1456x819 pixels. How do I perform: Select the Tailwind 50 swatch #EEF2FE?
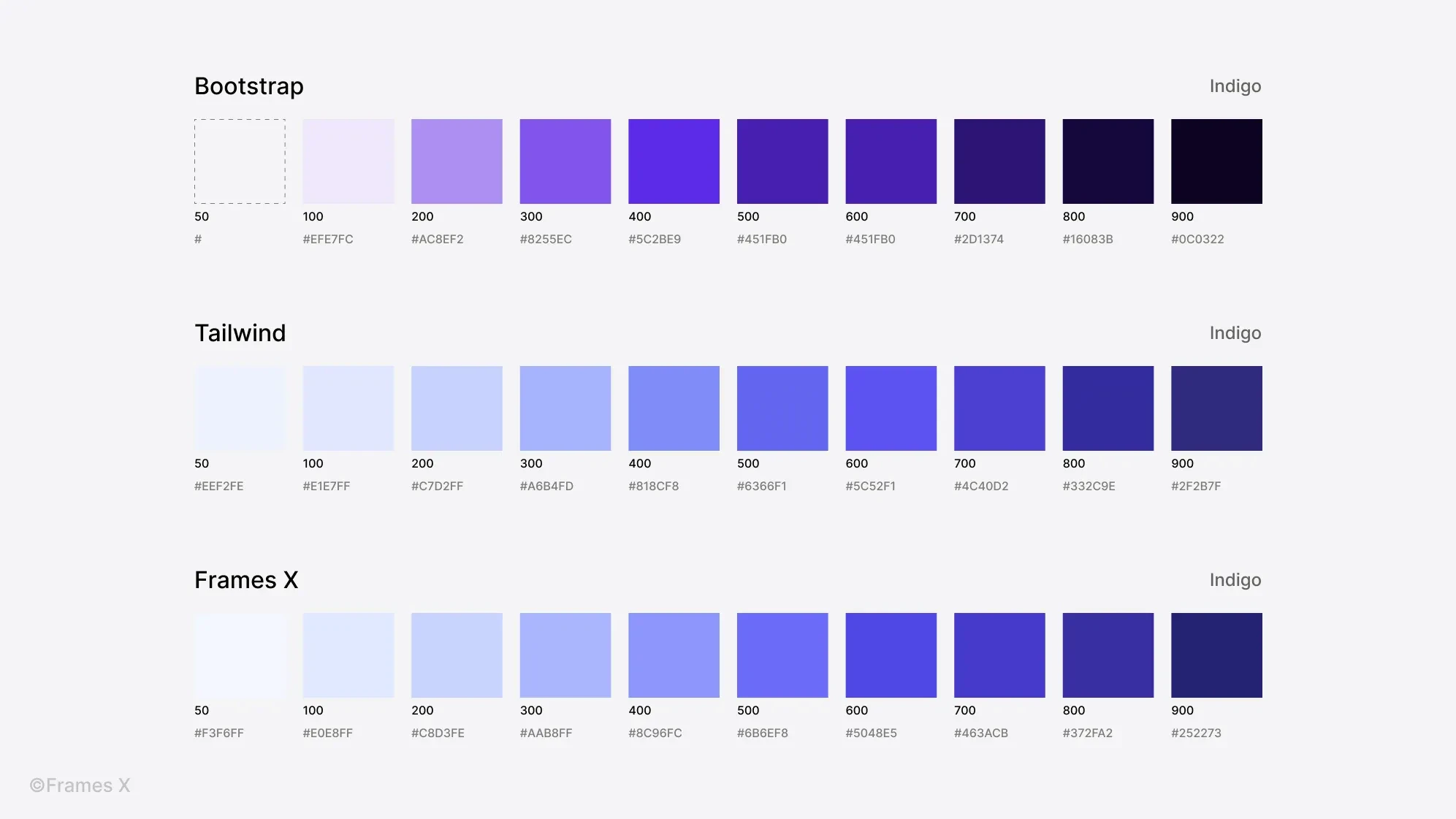240,408
